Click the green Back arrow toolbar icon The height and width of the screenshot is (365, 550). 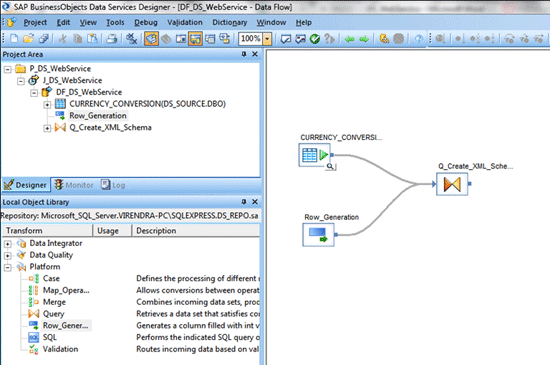pyautogui.click(x=349, y=39)
